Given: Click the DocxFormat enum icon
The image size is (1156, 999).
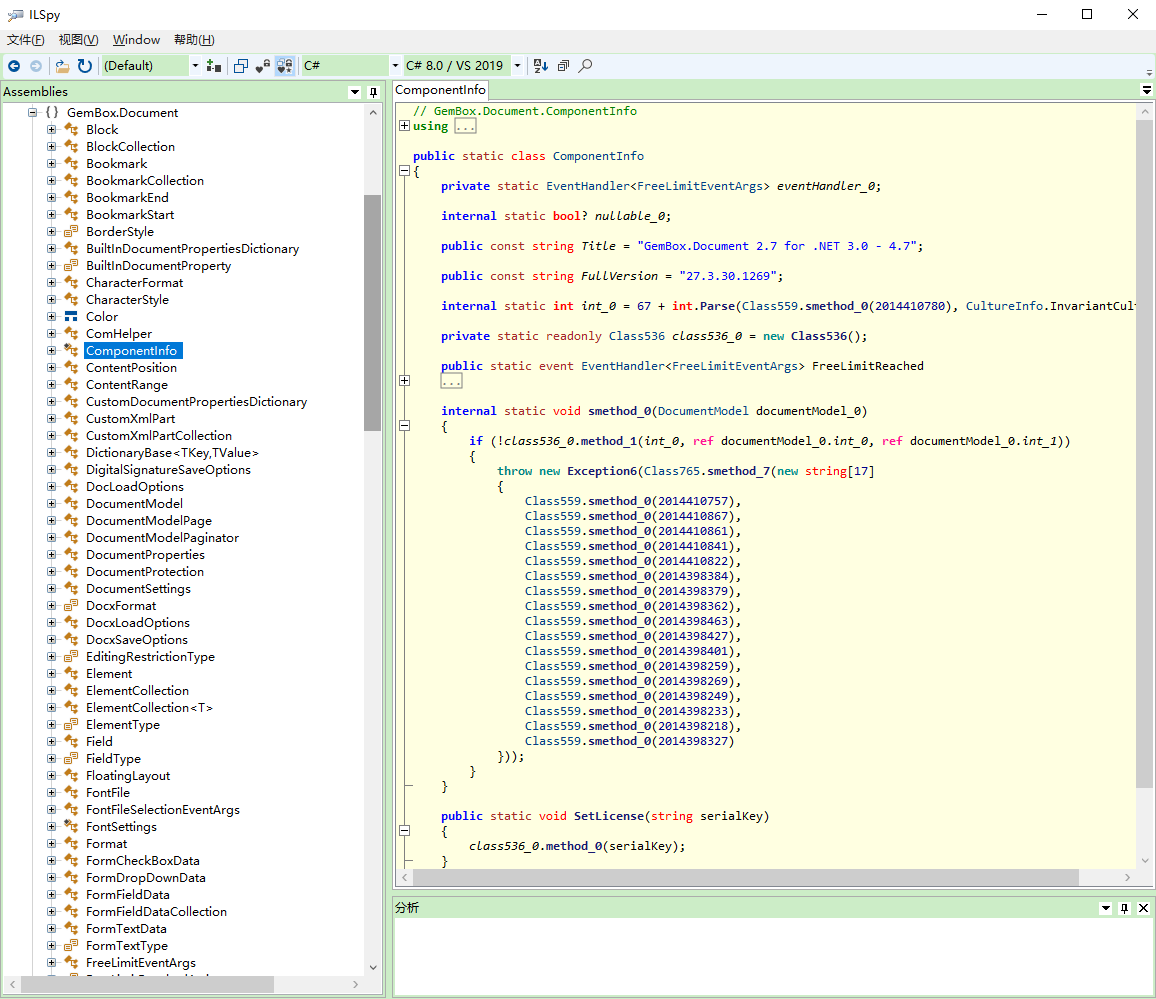Looking at the screenshot, I should pyautogui.click(x=72, y=605).
